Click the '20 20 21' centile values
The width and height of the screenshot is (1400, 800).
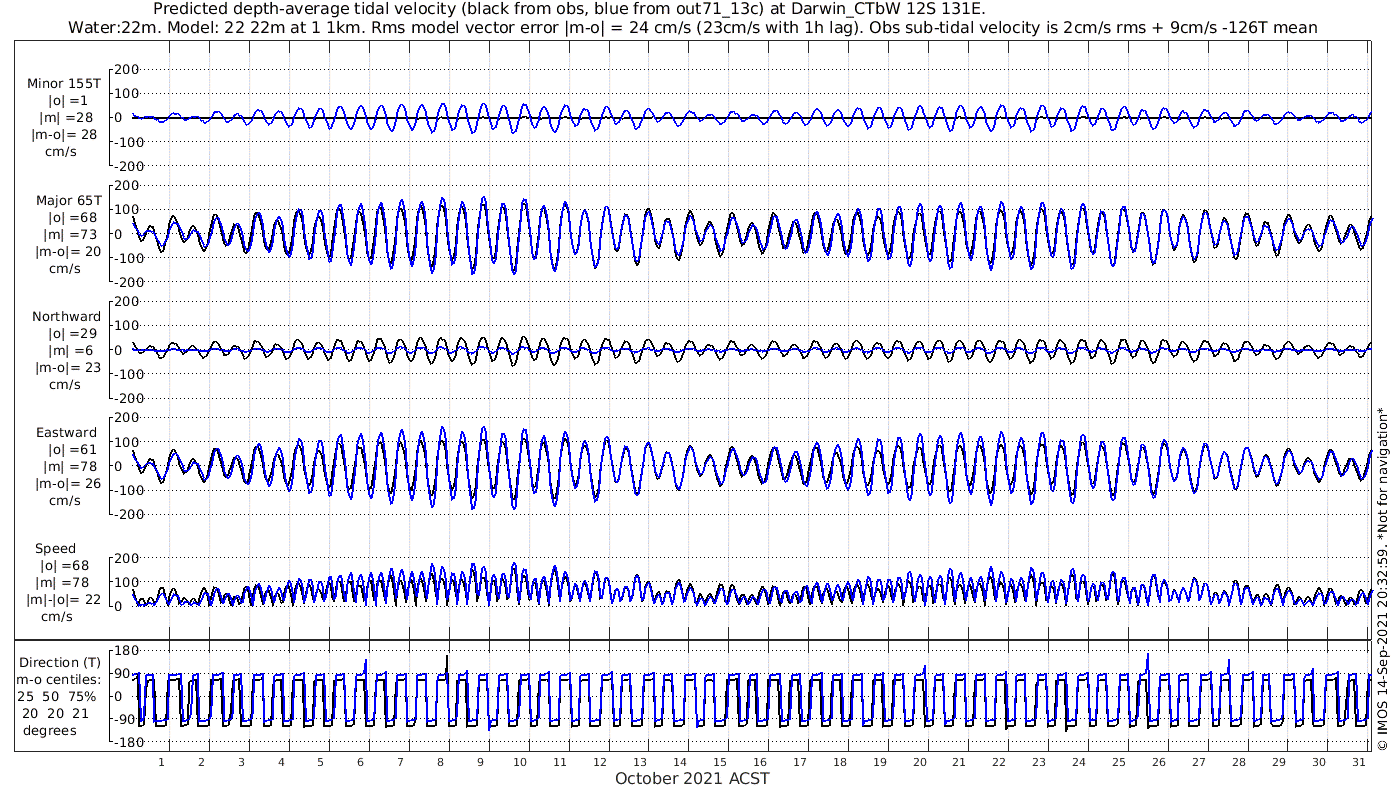point(56,713)
